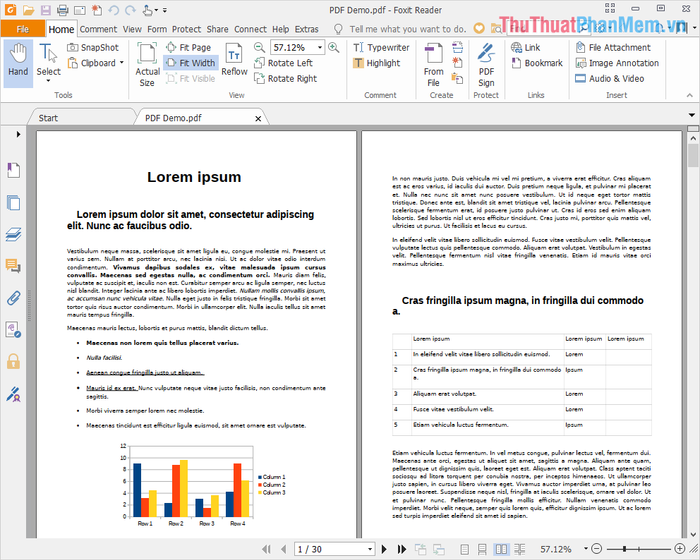Jump to last page in status bar

coord(402,549)
